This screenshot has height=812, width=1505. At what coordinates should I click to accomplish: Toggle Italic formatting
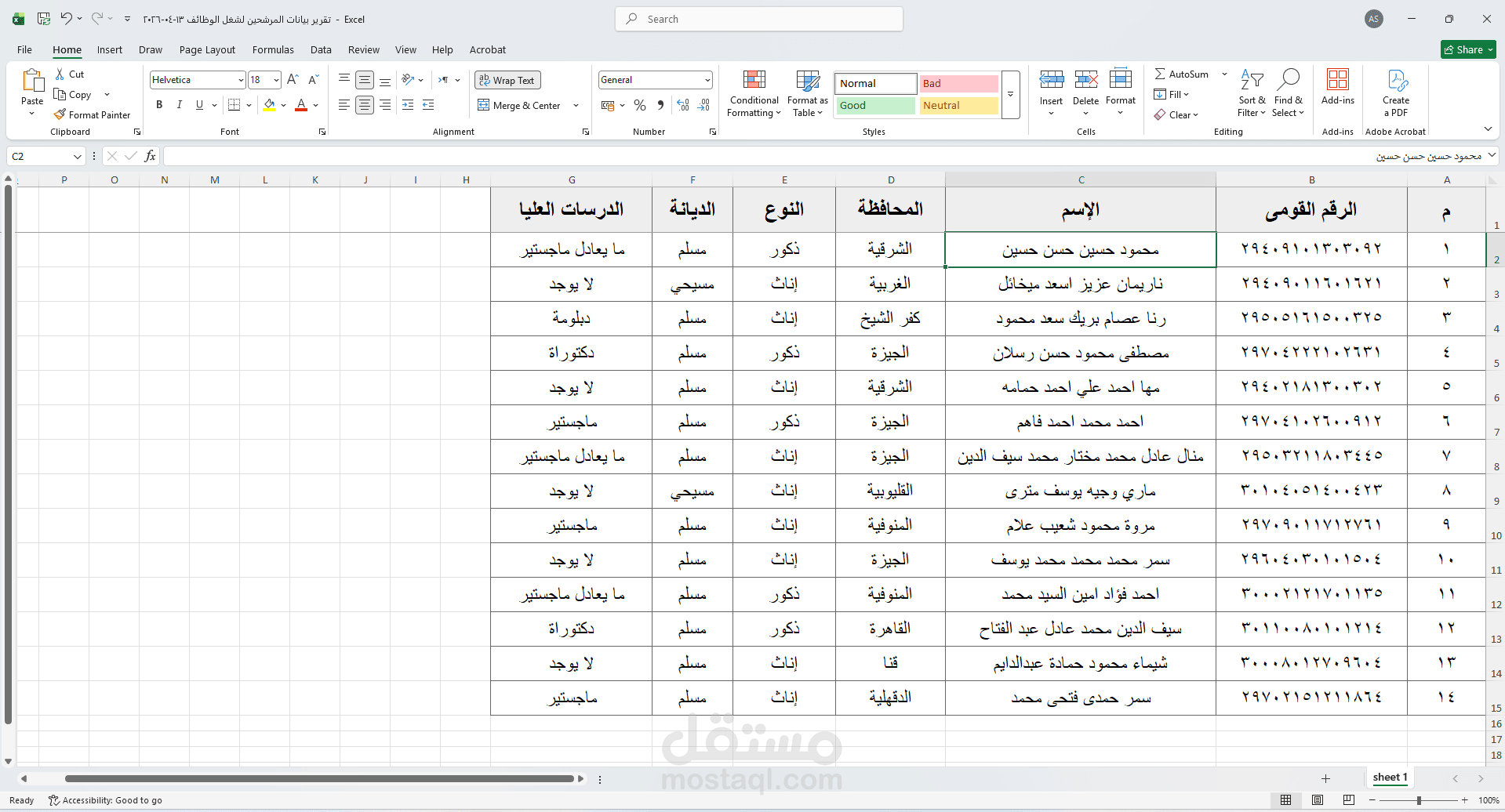(180, 104)
